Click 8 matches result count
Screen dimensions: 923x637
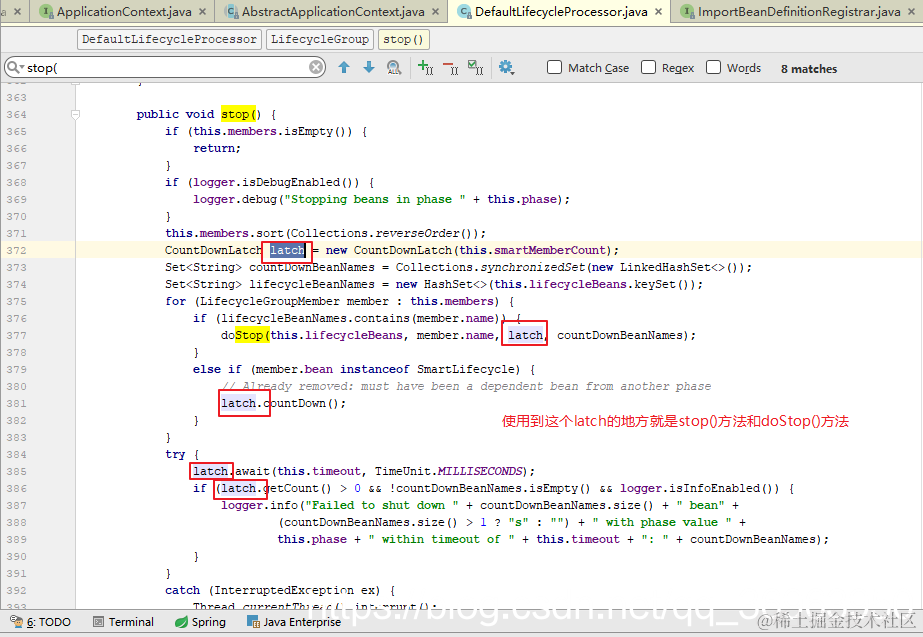tap(809, 69)
